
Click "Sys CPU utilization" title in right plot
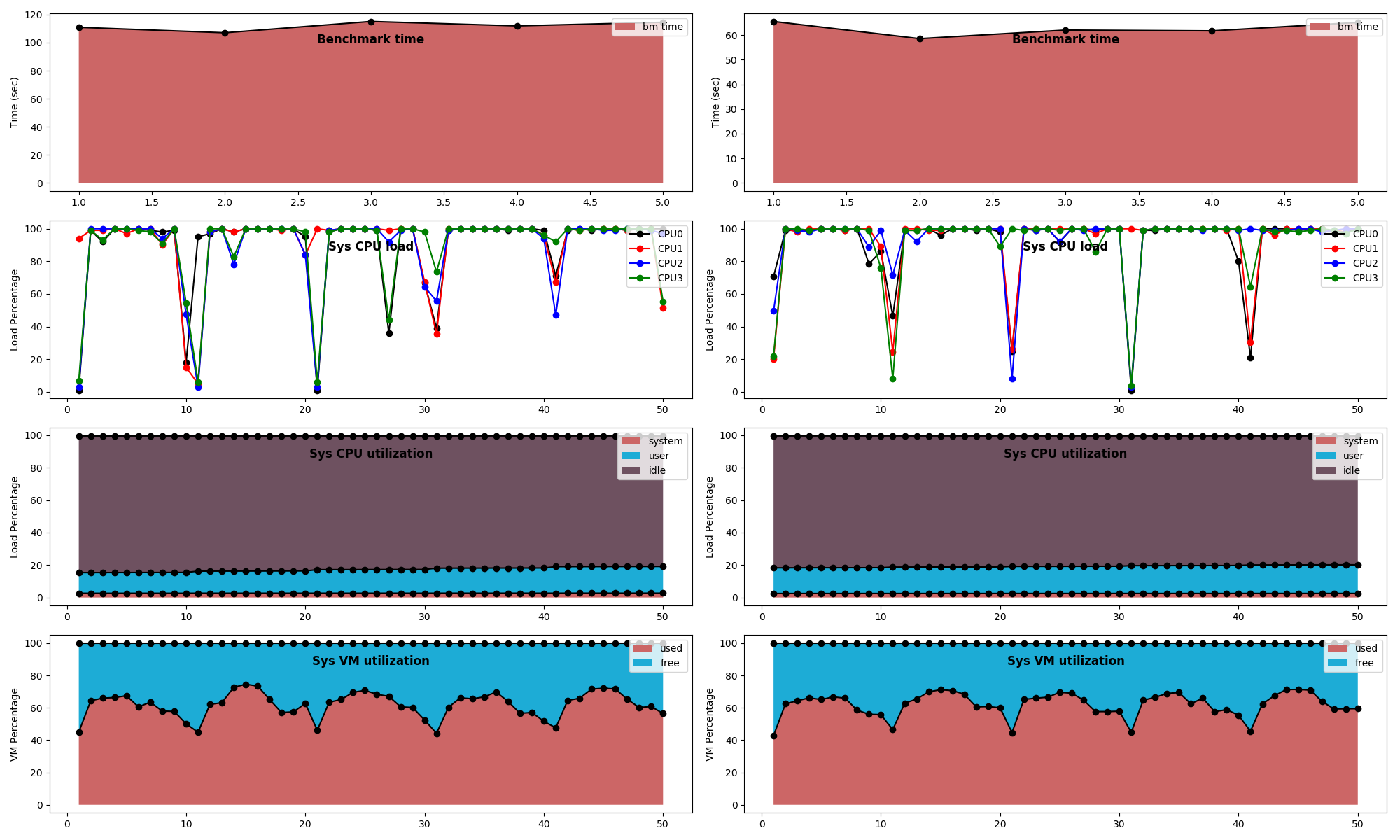(1065, 454)
